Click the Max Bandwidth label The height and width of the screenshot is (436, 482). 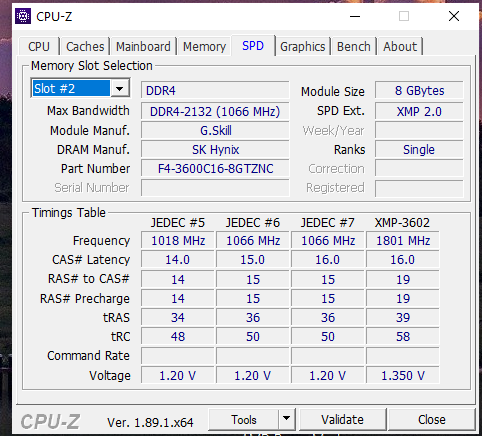click(88, 111)
